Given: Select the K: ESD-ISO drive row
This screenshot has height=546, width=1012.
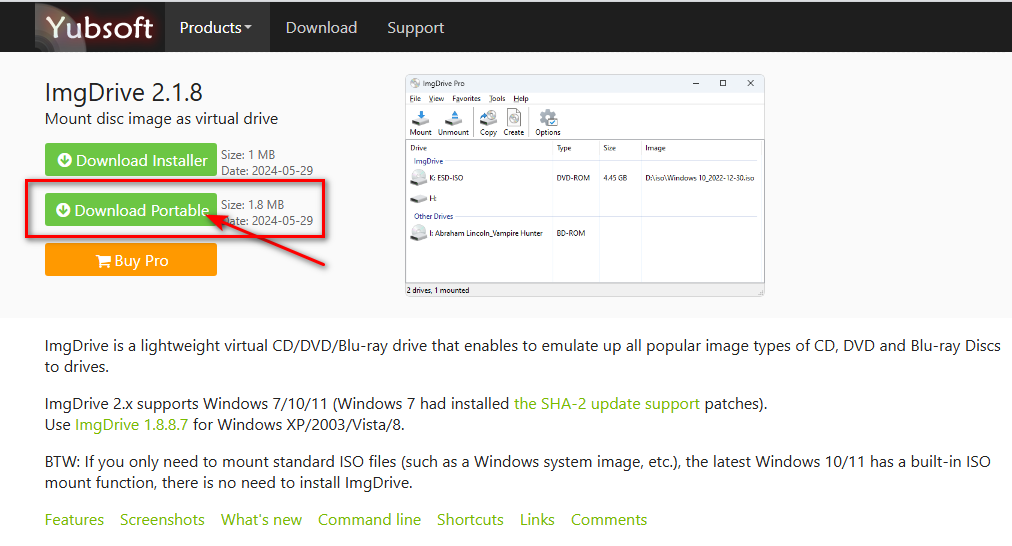Looking at the screenshot, I should pos(583,177).
